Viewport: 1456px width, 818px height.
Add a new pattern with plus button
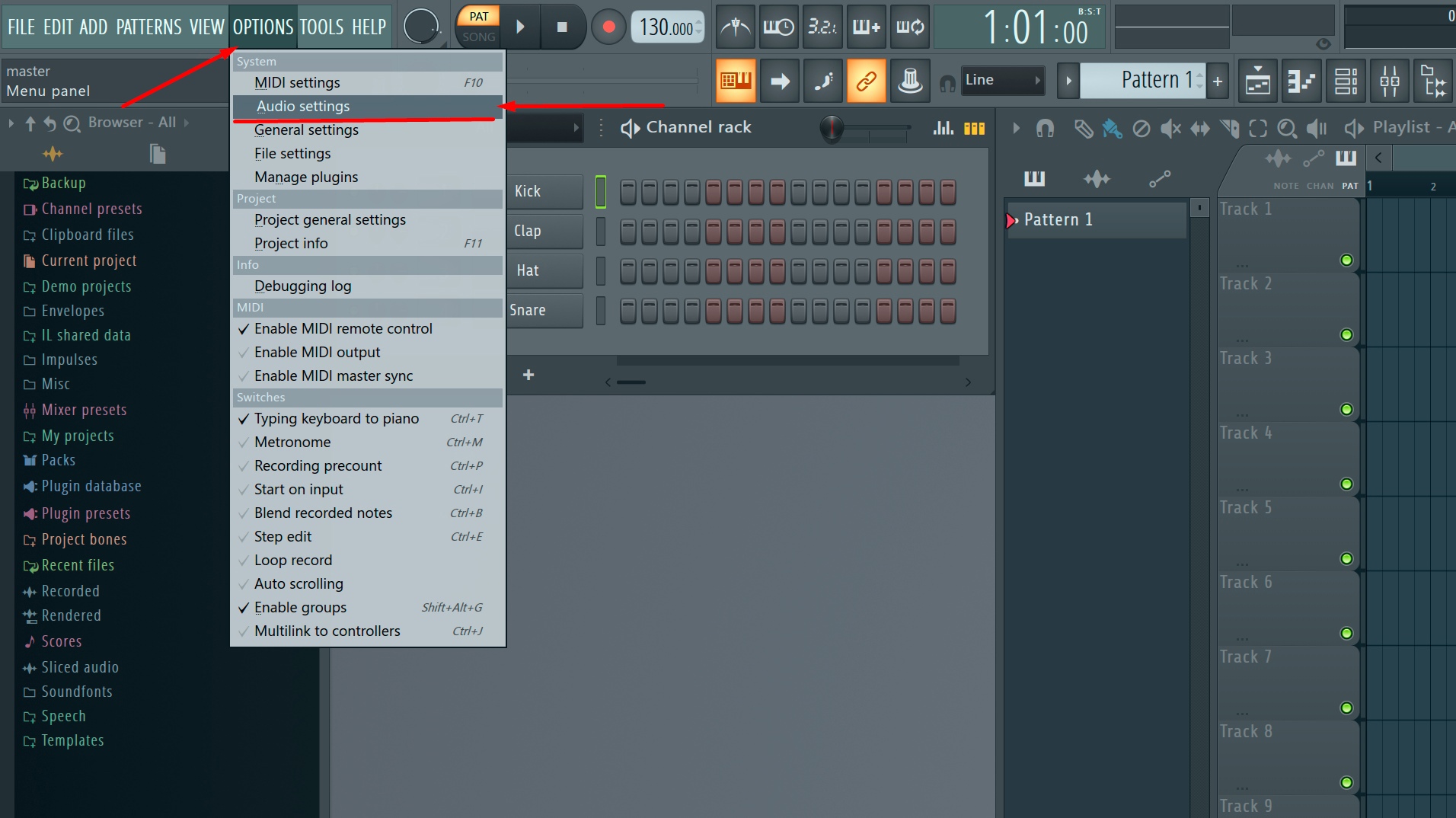[1218, 81]
